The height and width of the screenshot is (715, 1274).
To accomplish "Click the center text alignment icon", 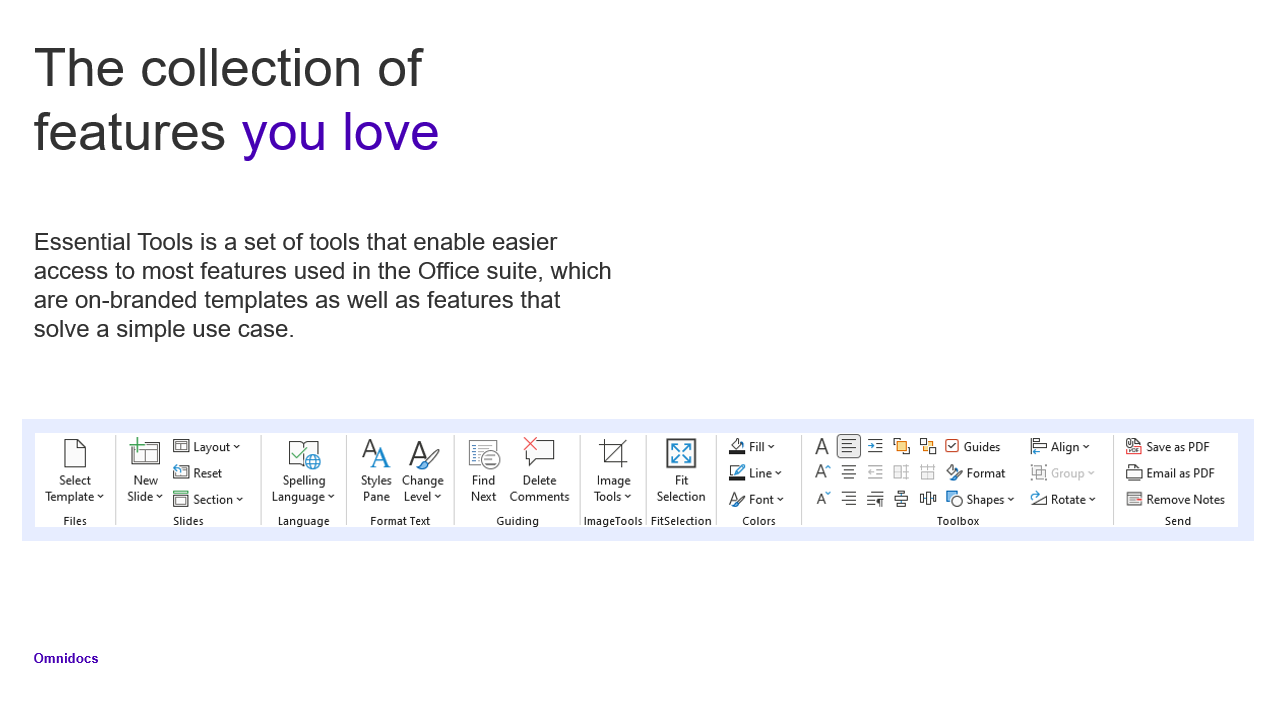I will pos(848,472).
